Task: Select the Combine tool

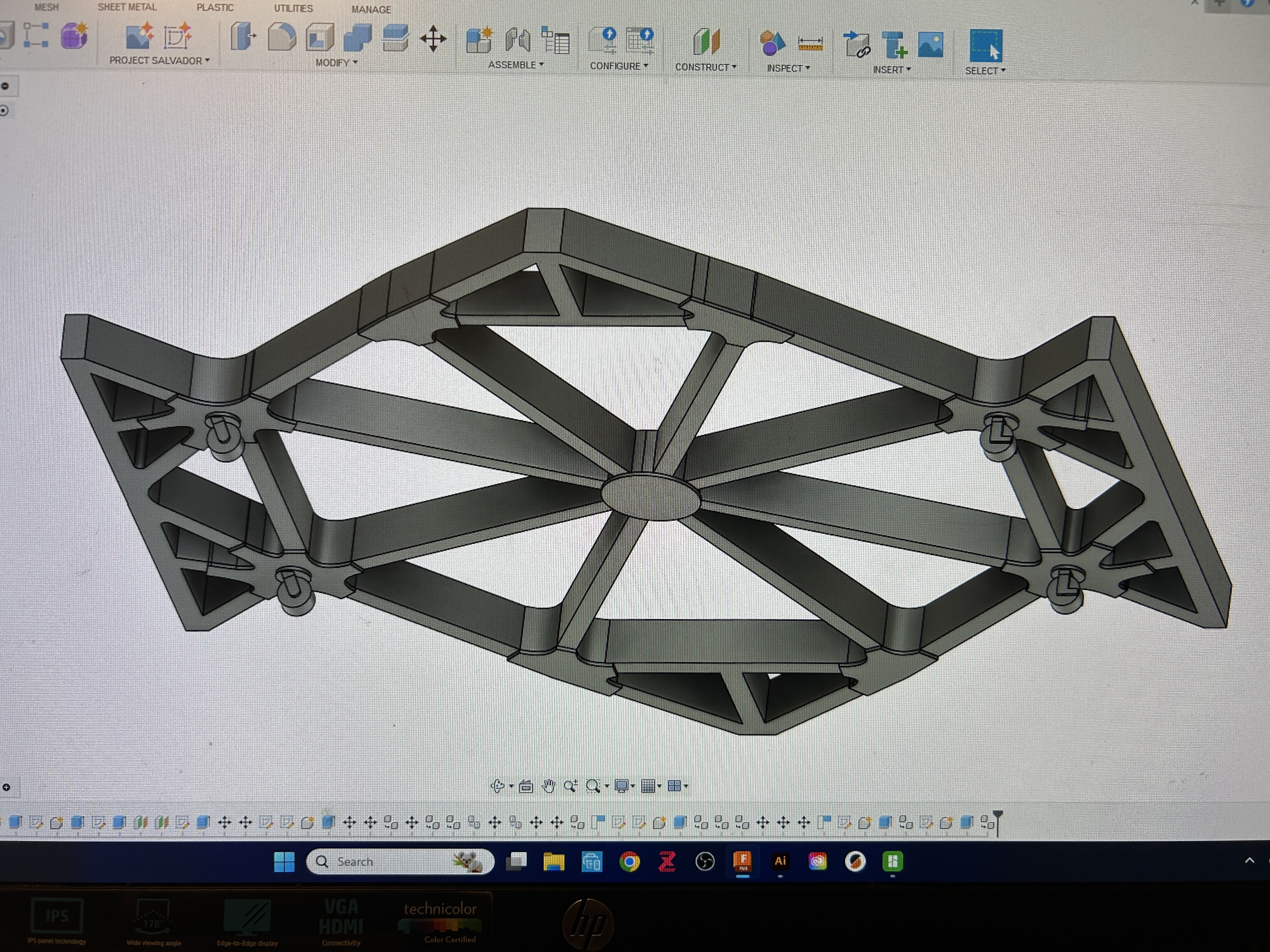Action: [358, 38]
